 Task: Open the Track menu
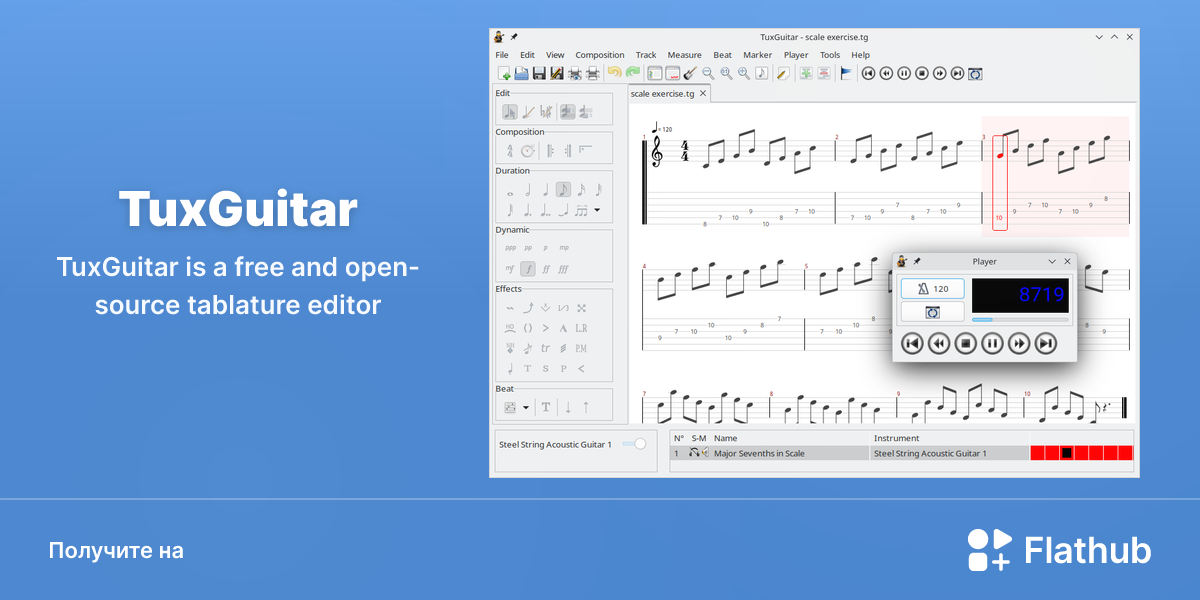click(x=646, y=55)
